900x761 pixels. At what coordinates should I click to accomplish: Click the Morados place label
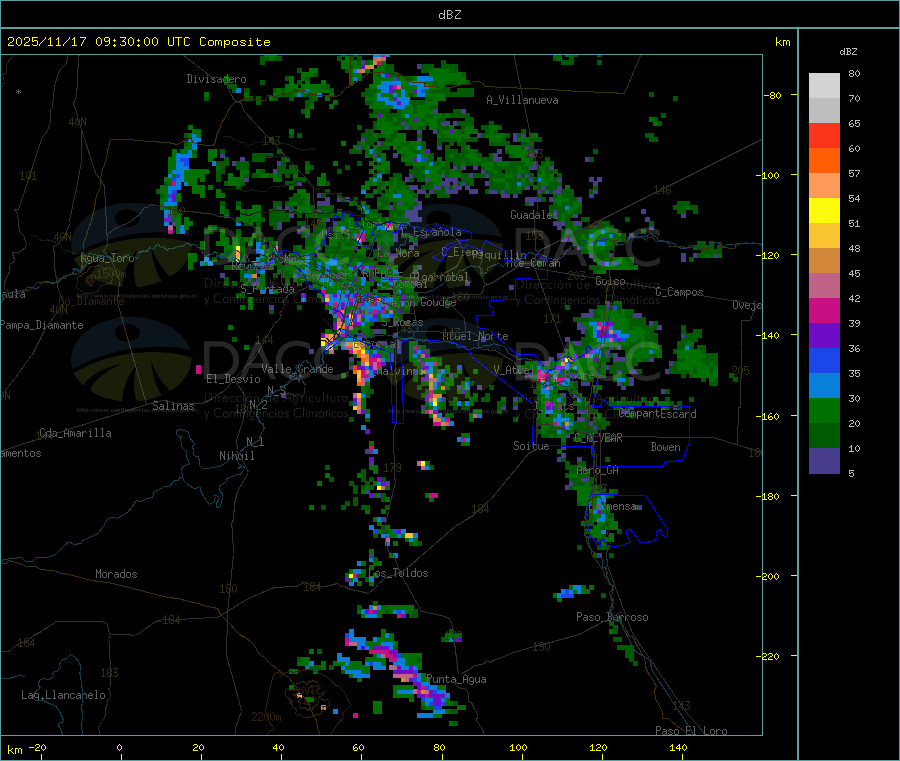point(116,574)
